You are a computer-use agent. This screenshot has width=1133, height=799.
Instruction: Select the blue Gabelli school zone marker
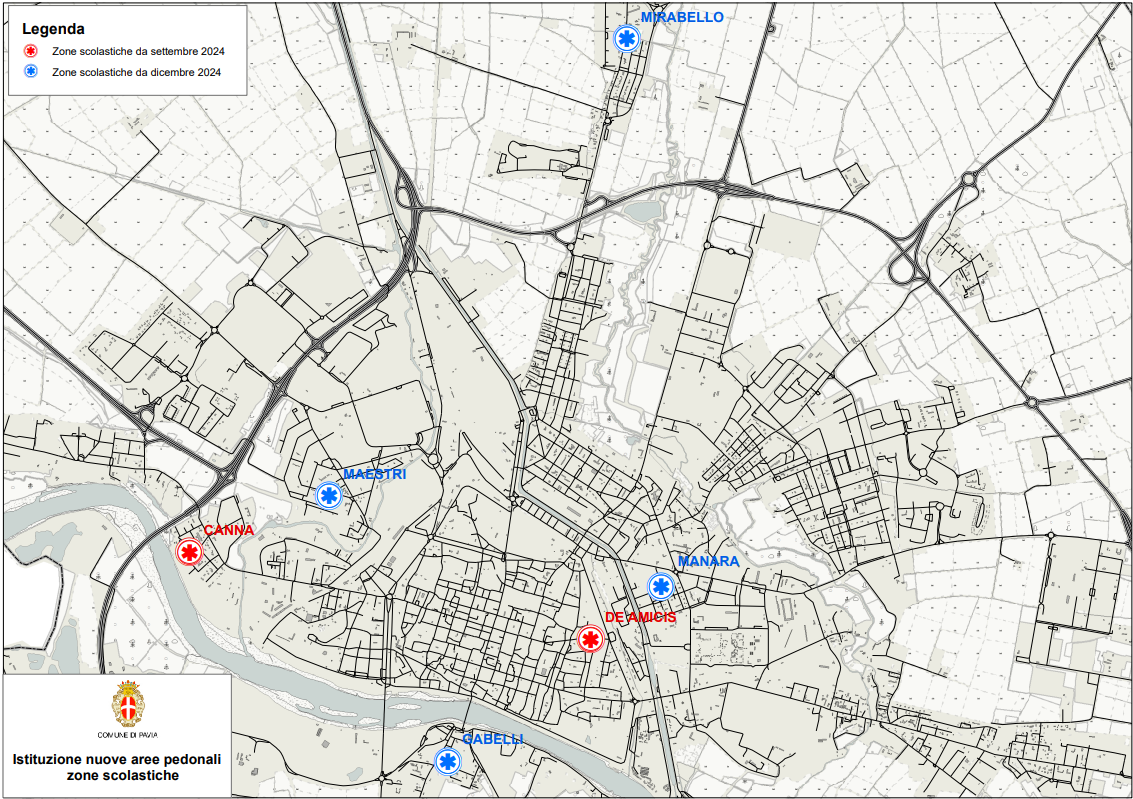[x=448, y=762]
